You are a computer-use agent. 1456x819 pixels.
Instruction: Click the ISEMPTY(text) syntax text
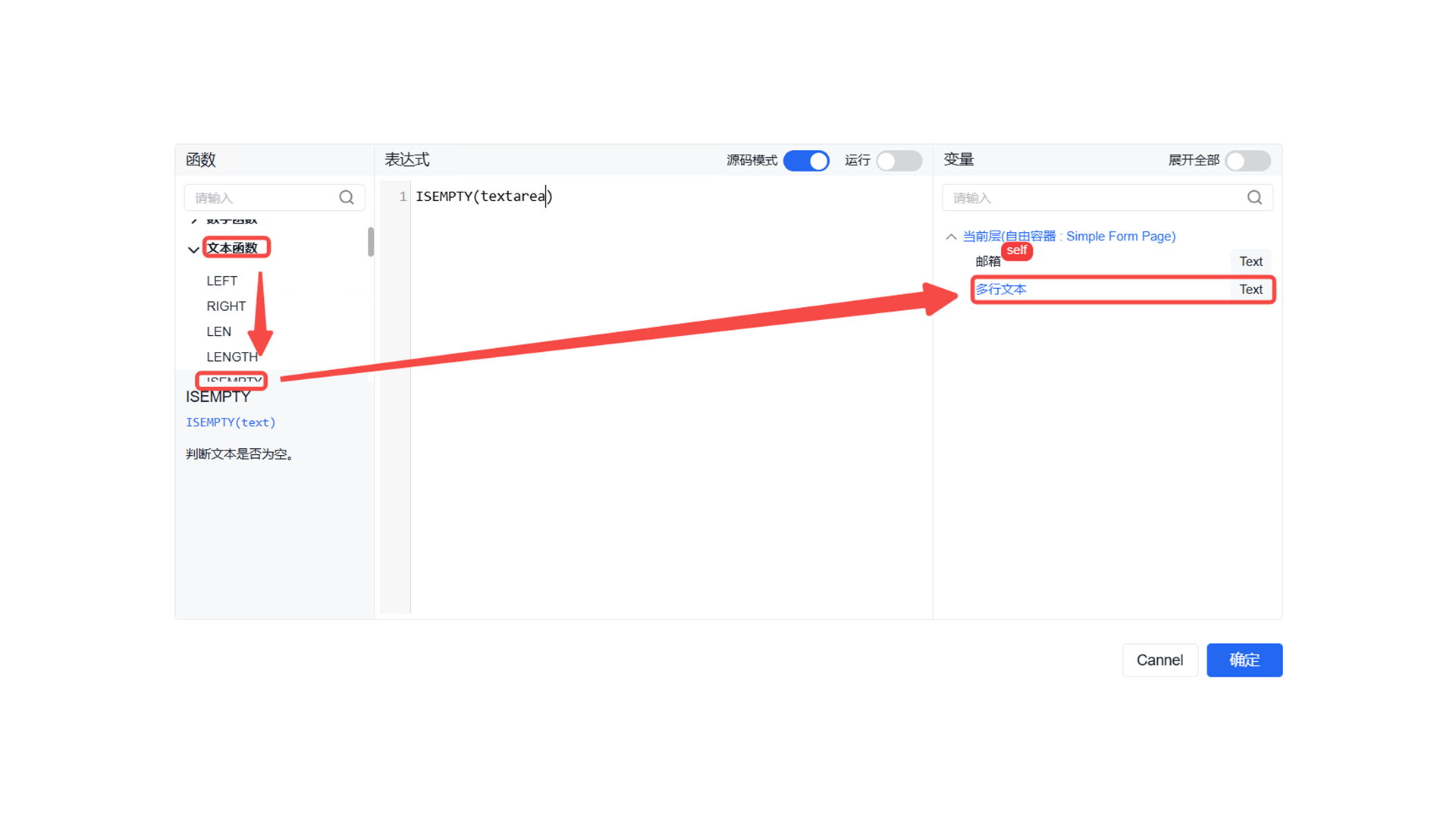pos(231,422)
